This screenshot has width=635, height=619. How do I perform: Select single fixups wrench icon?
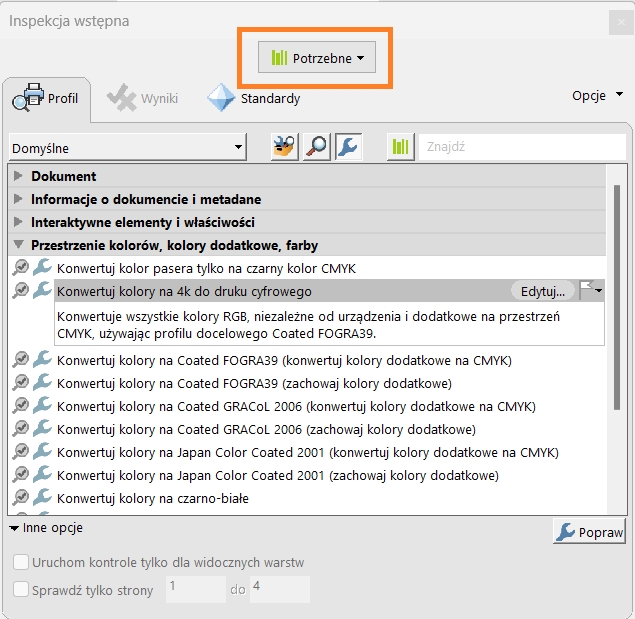tap(348, 147)
